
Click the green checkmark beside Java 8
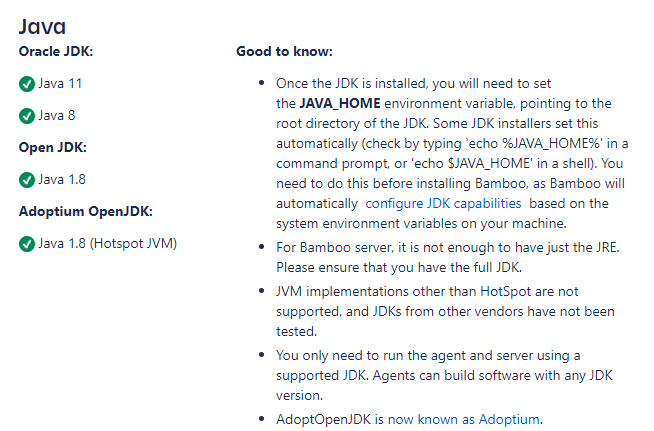point(27,115)
